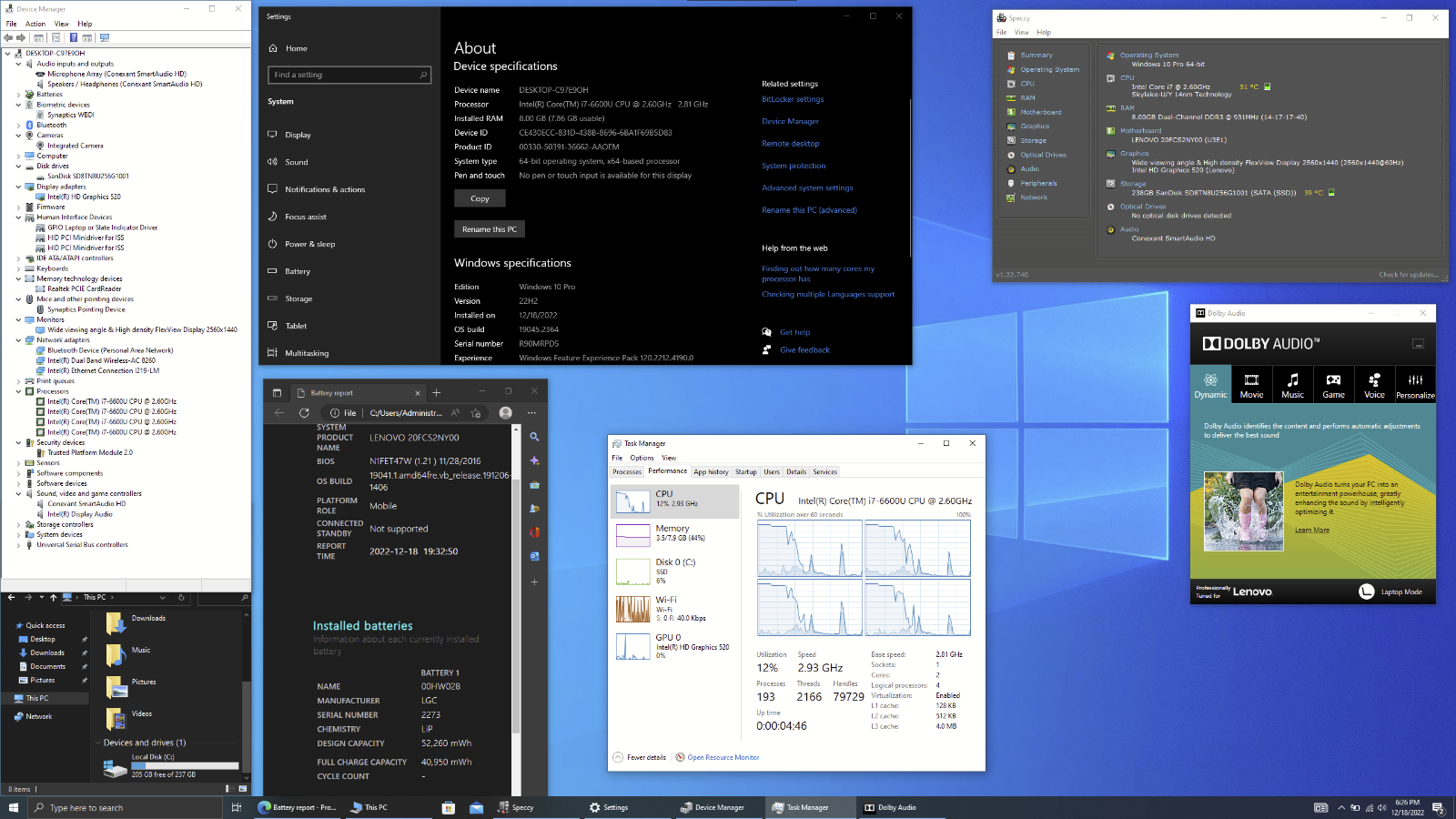Click Find a setting search box
Viewport: 1456px width, 819px height.
[349, 75]
